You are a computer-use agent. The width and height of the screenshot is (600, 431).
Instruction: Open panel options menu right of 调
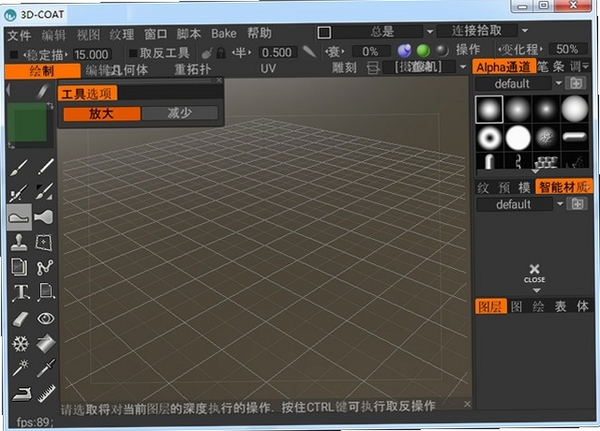585,67
